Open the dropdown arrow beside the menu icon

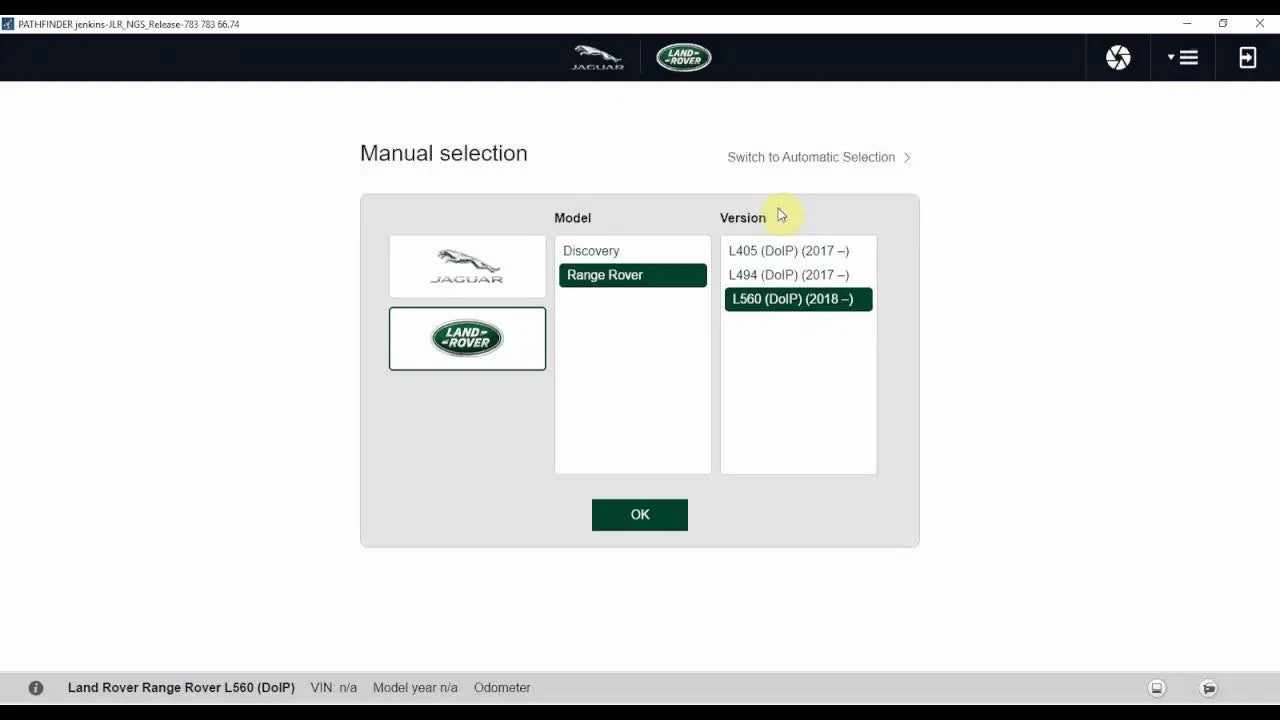click(x=1171, y=57)
